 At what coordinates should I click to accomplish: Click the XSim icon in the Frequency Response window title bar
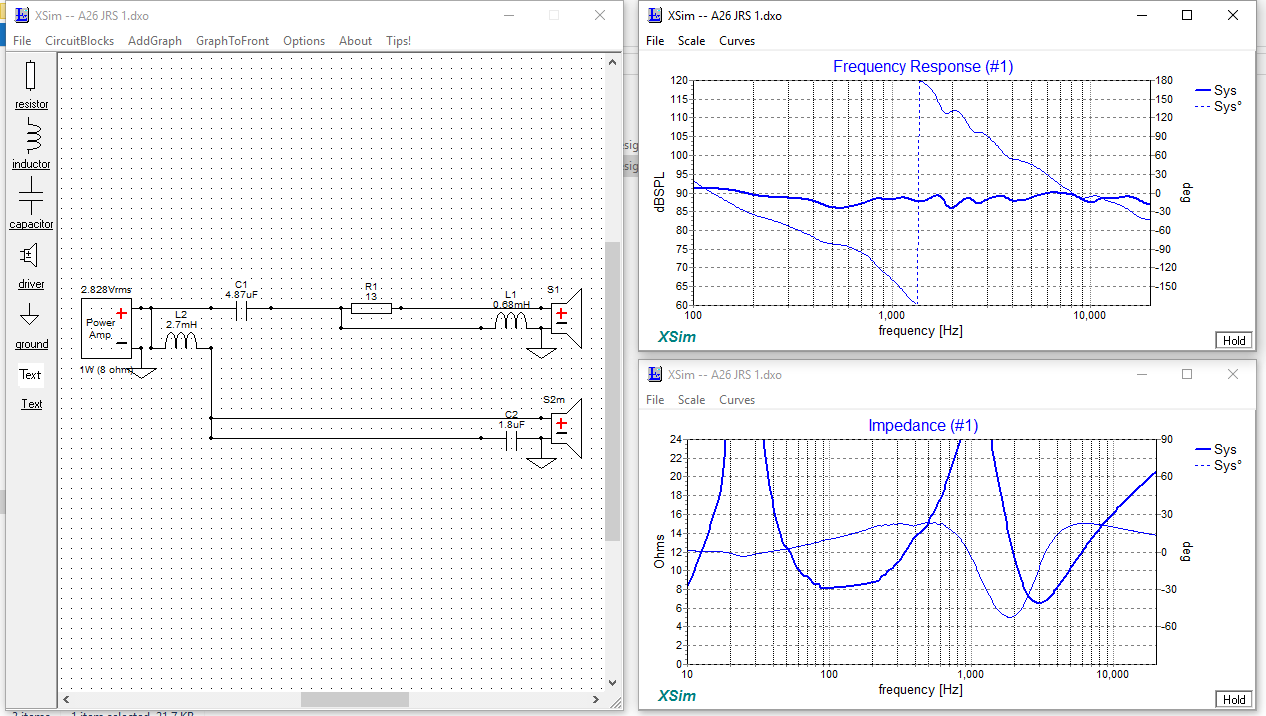pos(655,16)
